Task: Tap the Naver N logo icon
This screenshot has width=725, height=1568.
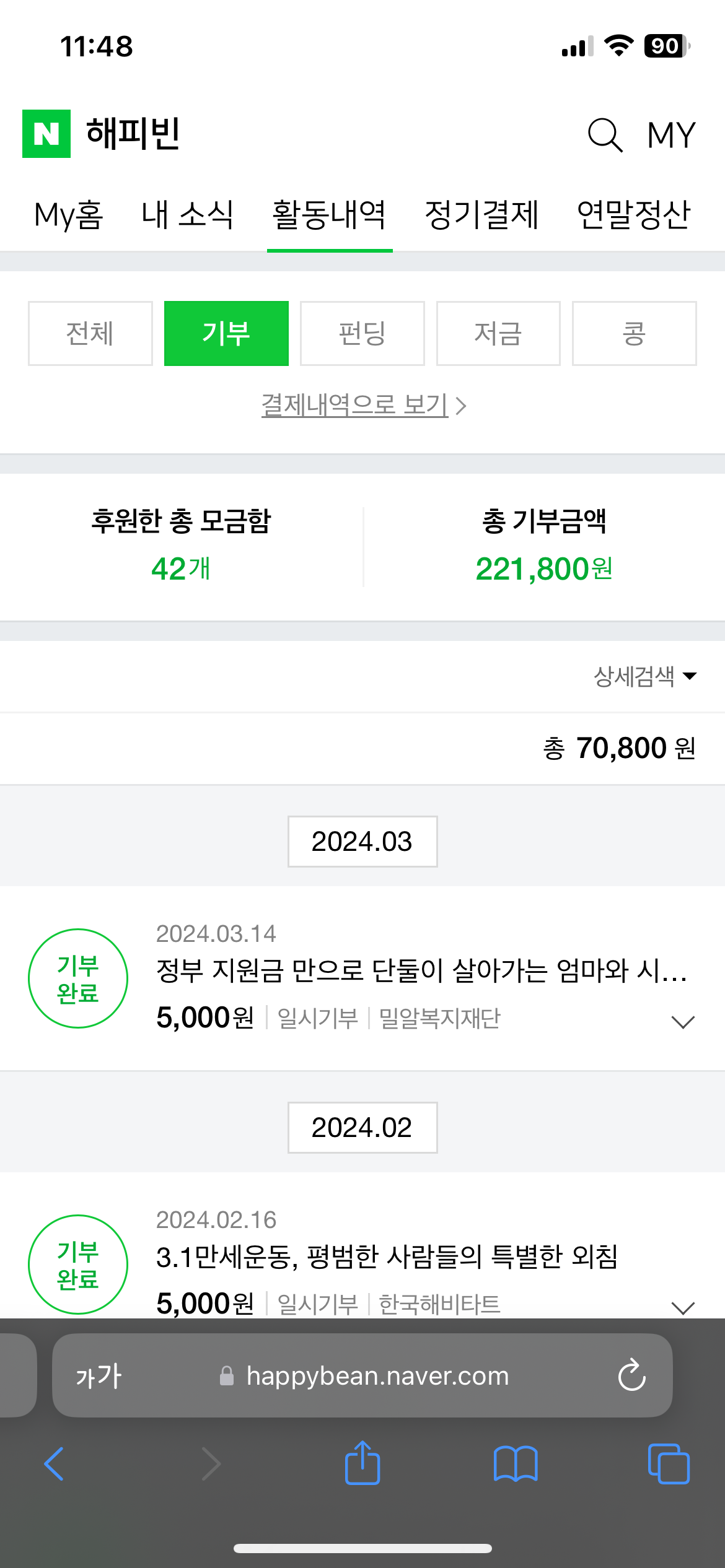Action: pos(46,134)
